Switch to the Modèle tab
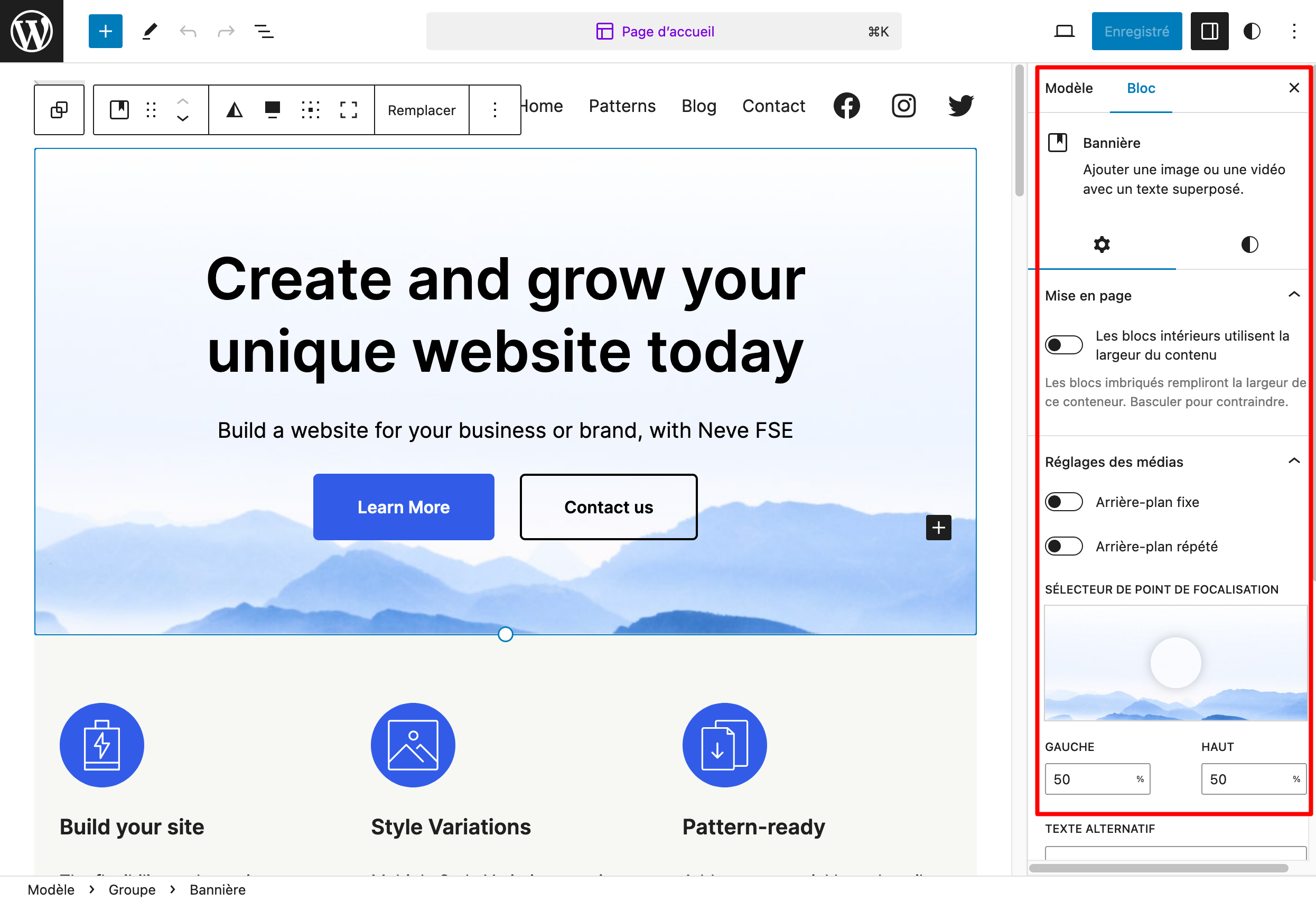The height and width of the screenshot is (902, 1316). point(1069,88)
